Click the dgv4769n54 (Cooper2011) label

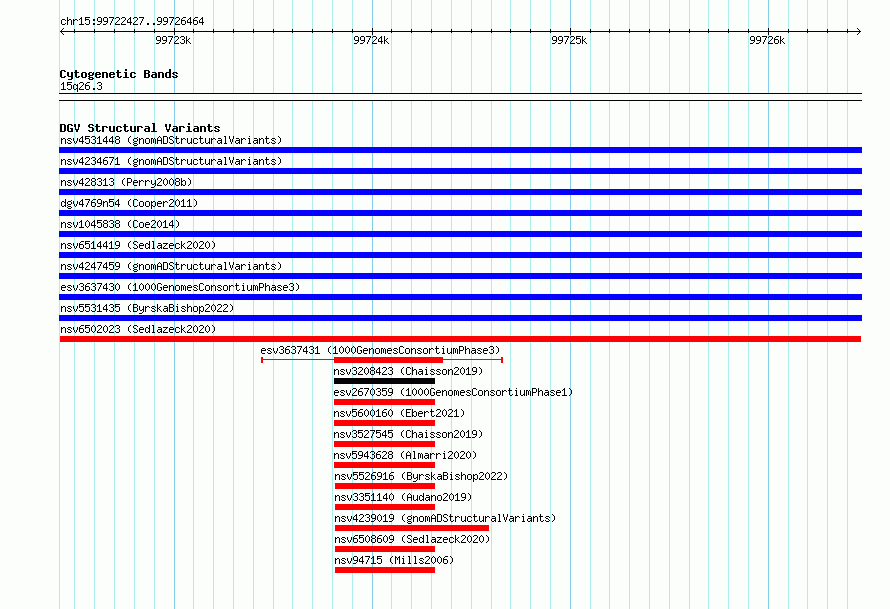pos(129,203)
